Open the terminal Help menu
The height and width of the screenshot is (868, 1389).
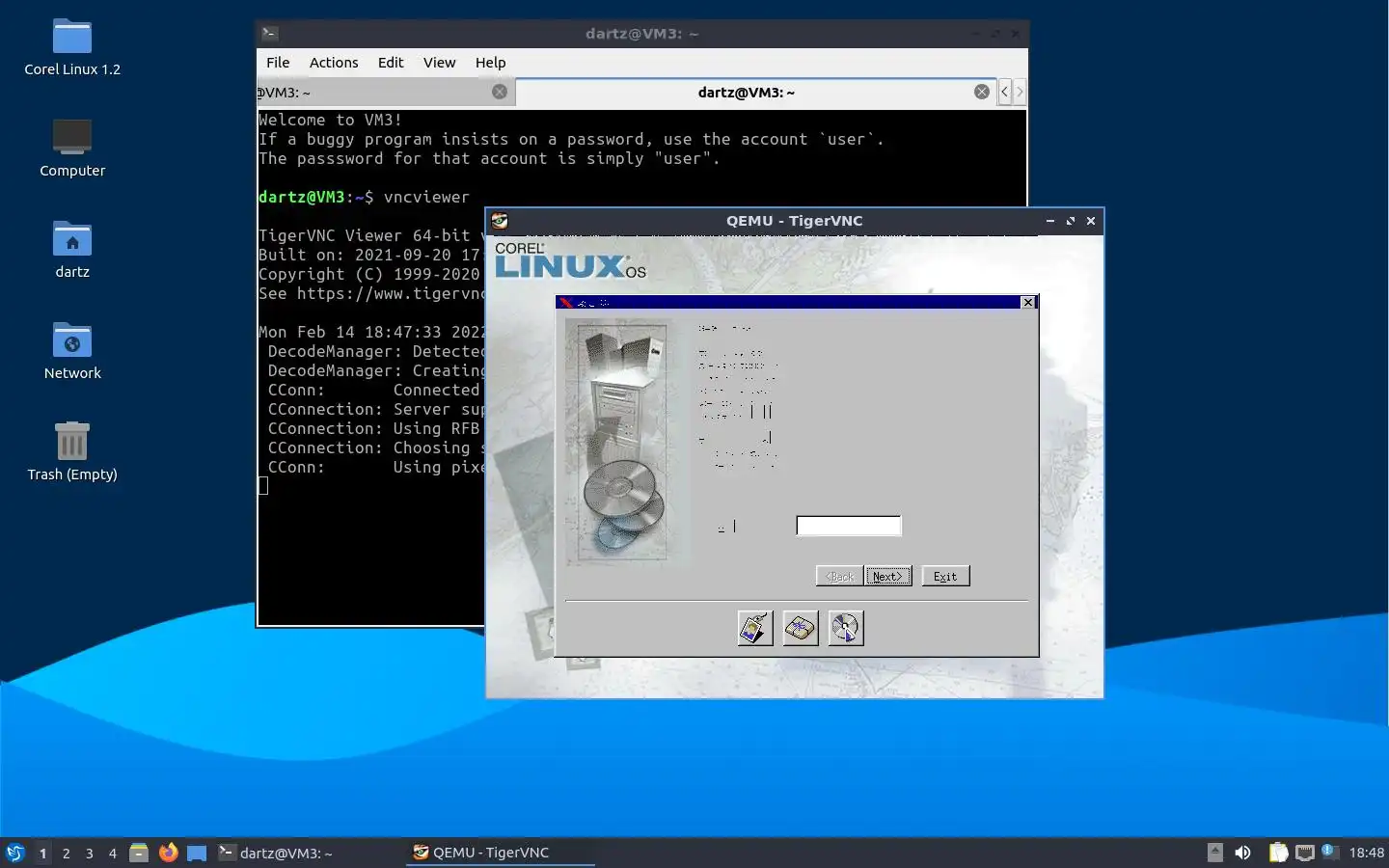coord(490,63)
